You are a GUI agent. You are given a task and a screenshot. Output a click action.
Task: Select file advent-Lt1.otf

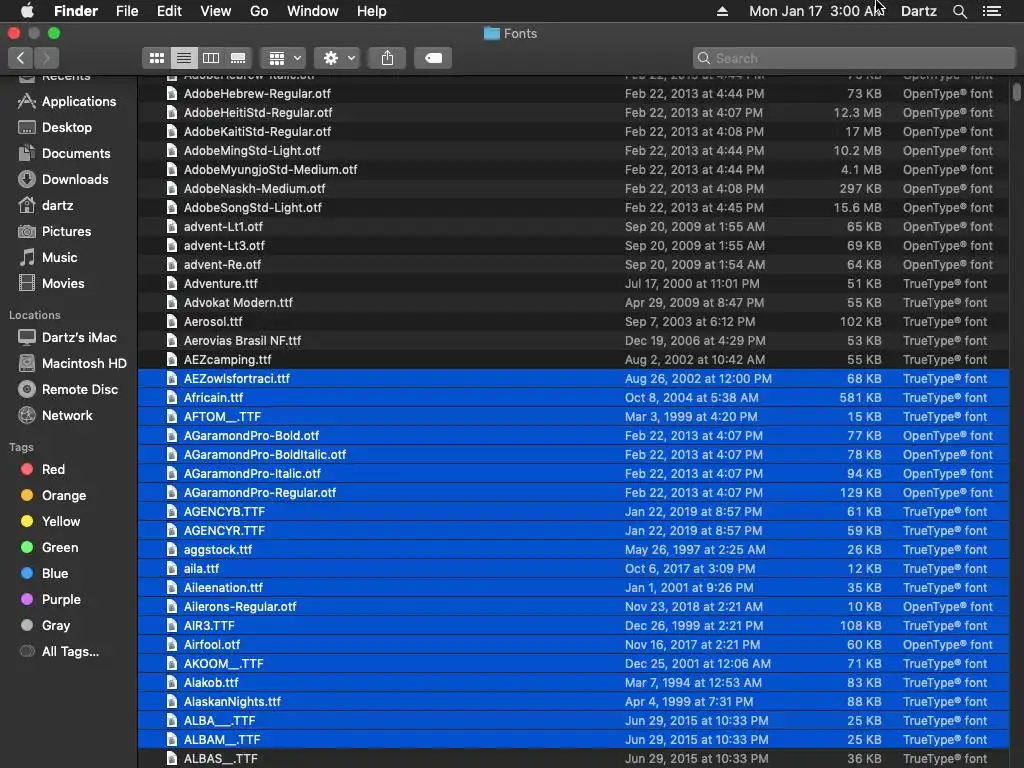pos(573,227)
